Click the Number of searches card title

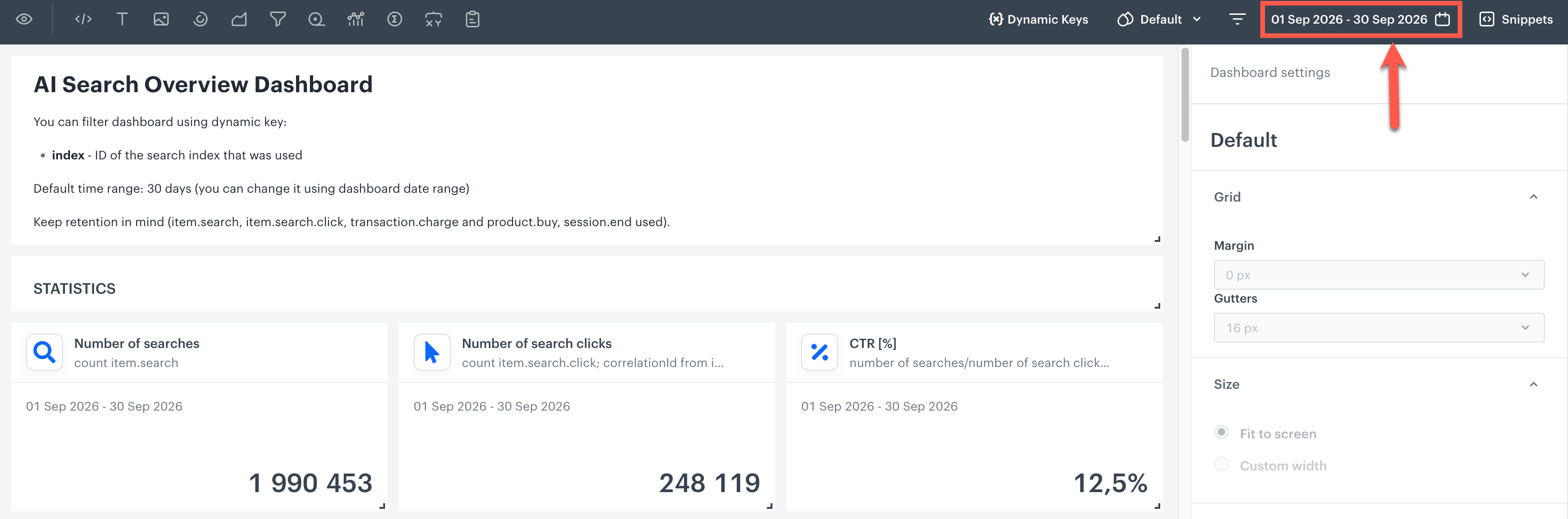[x=137, y=343]
